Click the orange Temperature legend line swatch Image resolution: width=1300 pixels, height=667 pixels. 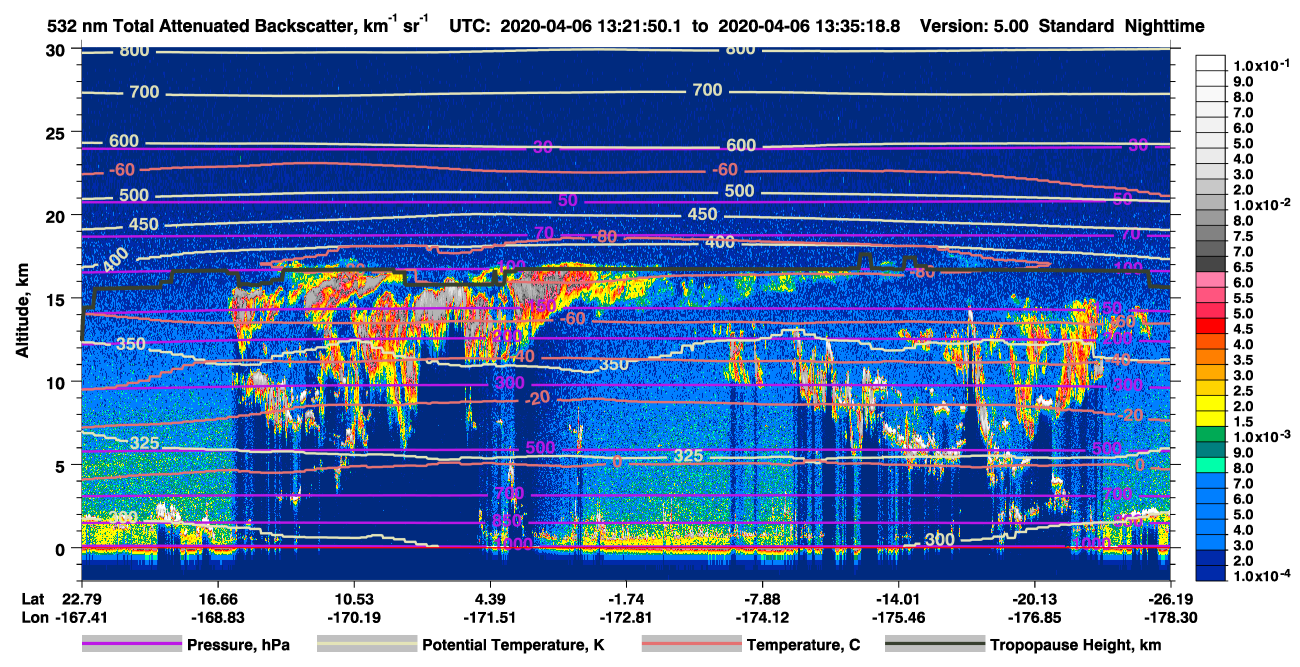[x=691, y=645]
